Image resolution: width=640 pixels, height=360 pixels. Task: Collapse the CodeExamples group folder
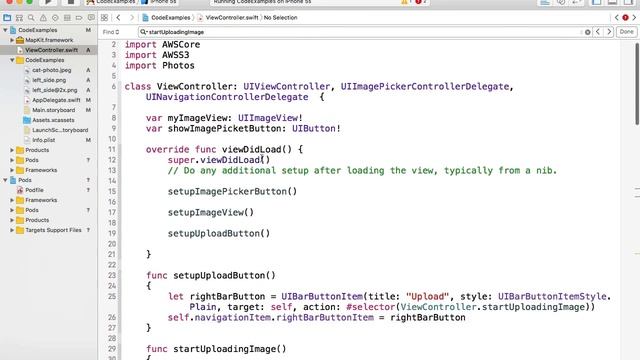point(12,60)
